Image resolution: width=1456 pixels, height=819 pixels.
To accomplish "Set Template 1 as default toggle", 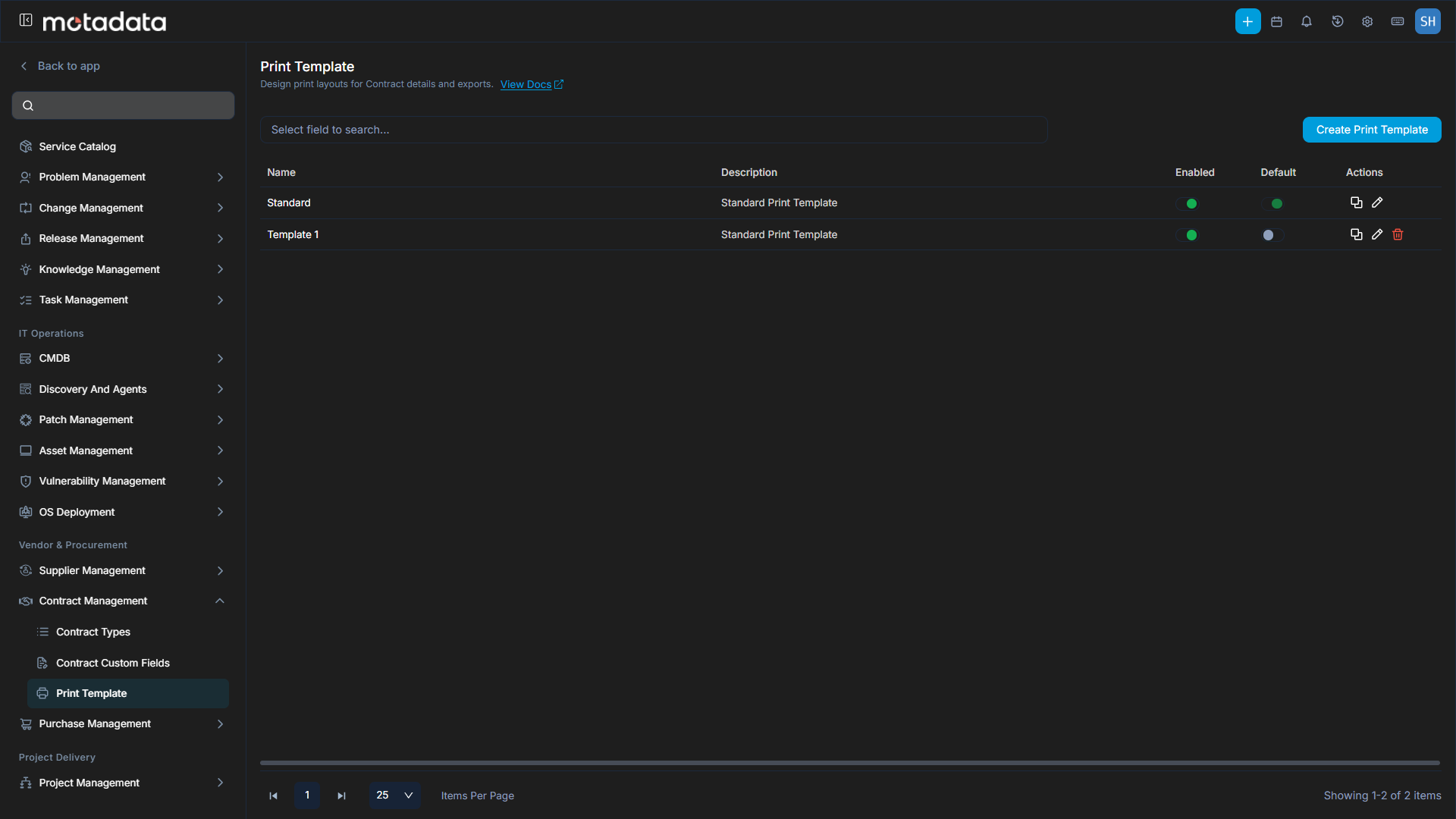I will pos(1272,235).
